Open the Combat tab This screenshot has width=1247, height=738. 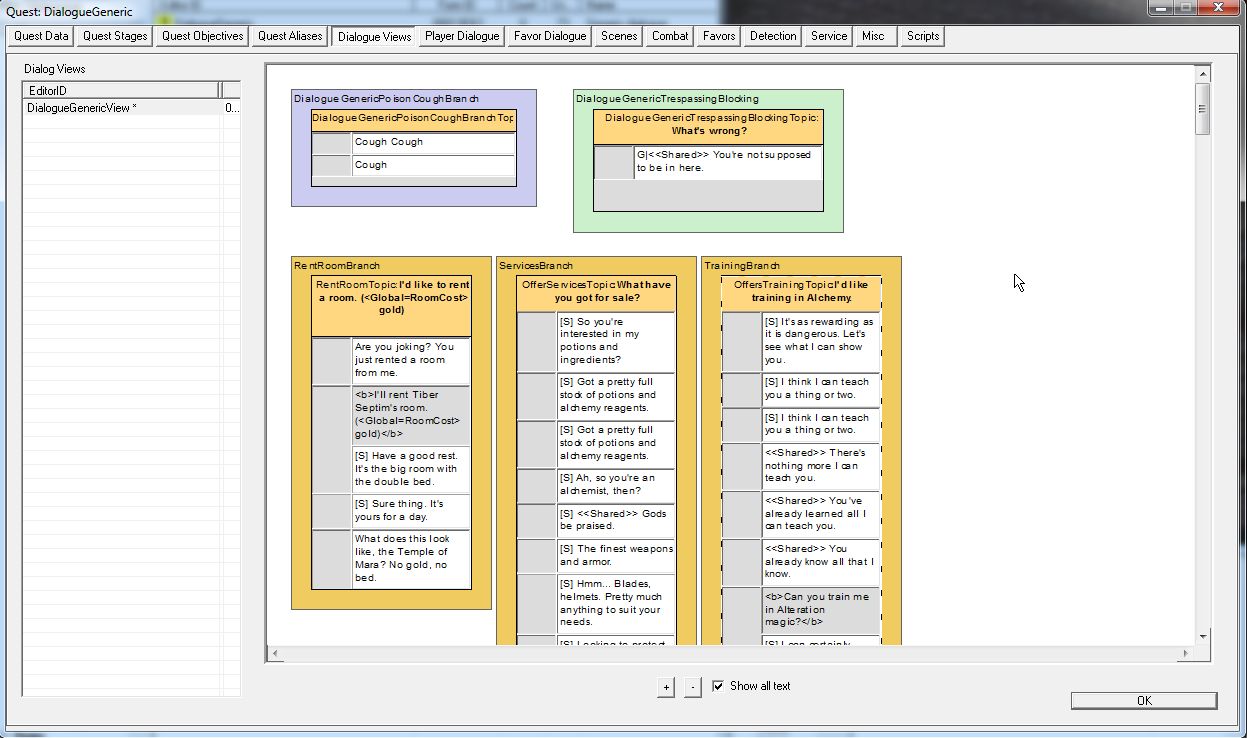click(x=670, y=36)
